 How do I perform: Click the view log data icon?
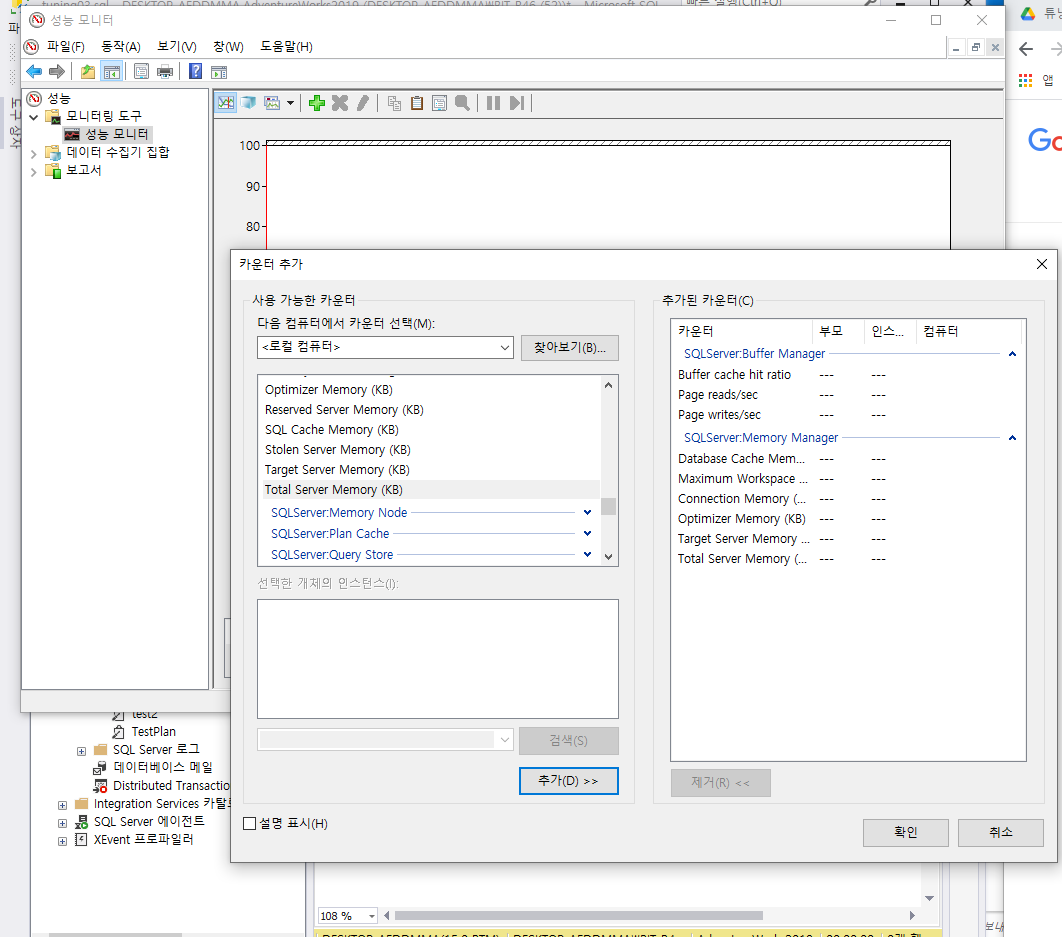click(x=249, y=103)
